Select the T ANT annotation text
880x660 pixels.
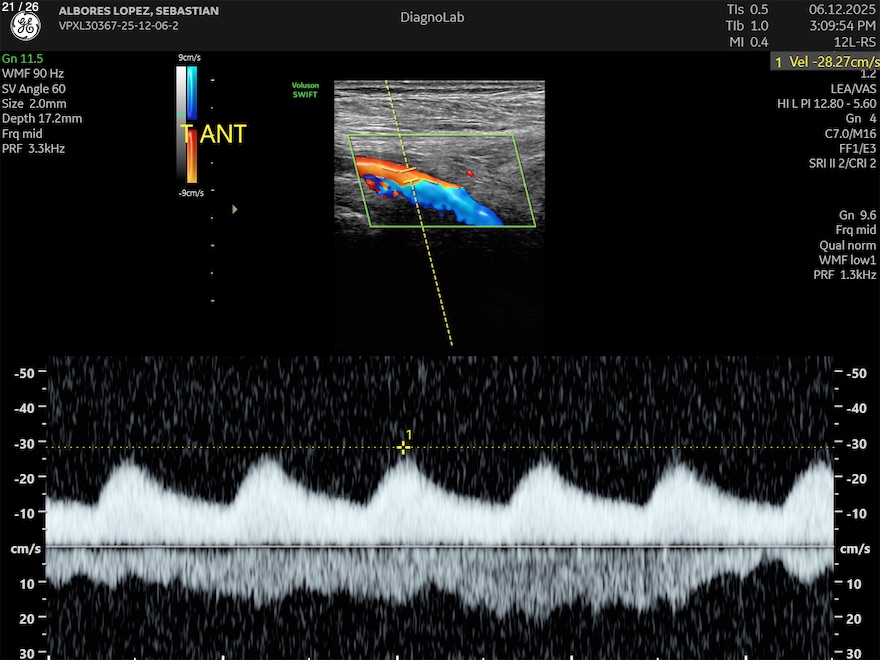[x=213, y=134]
